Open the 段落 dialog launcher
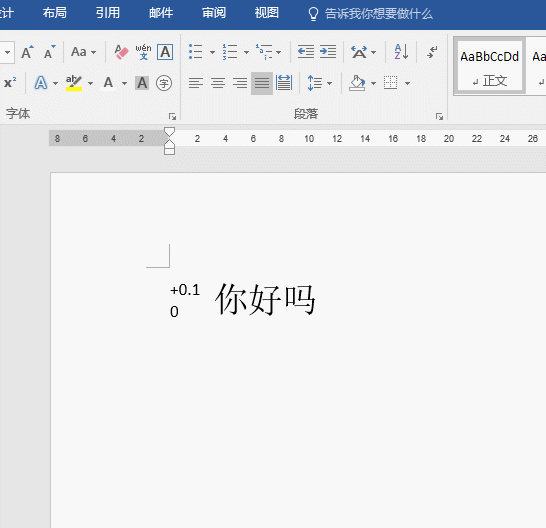 439,116
